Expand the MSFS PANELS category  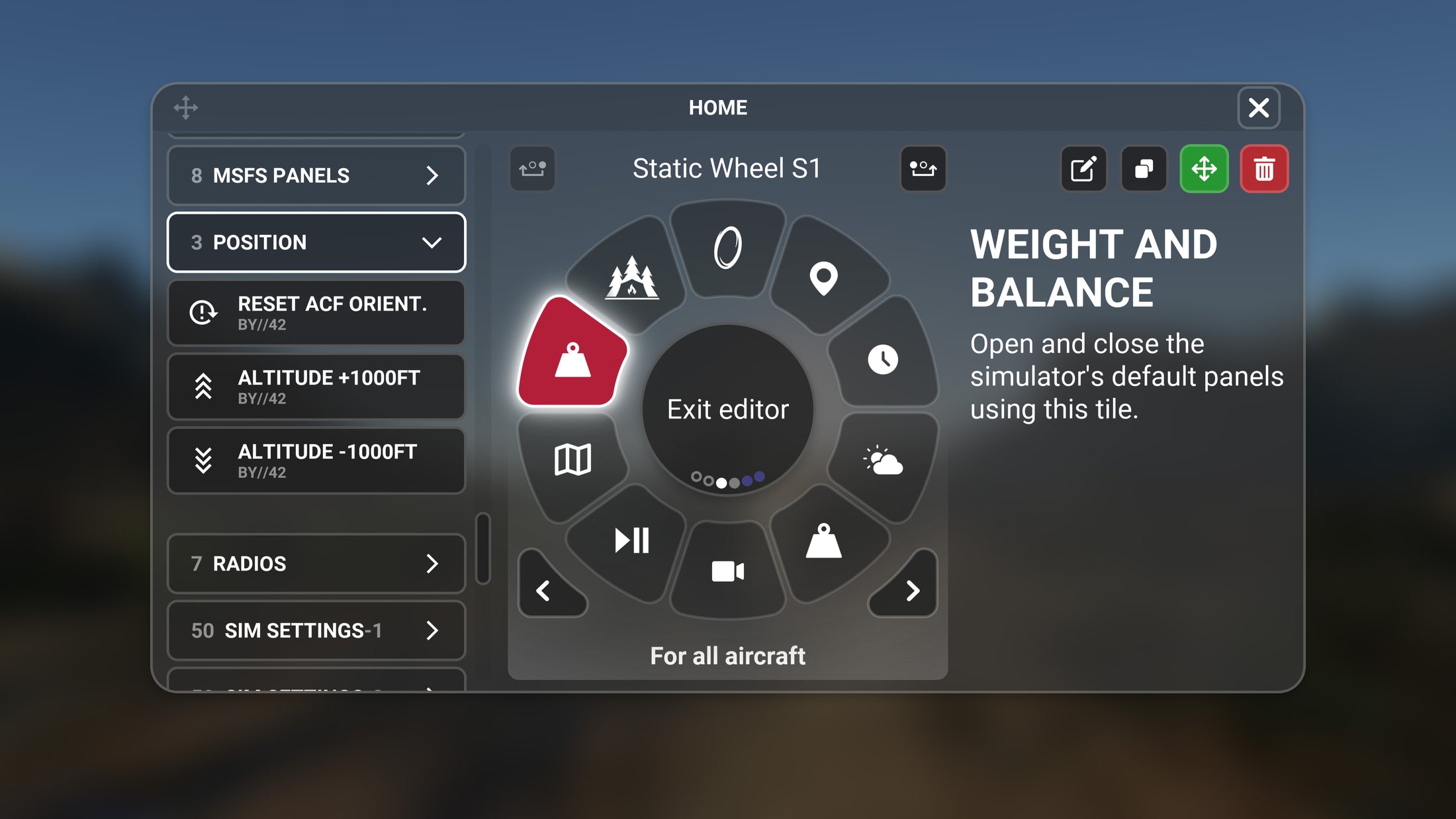[x=316, y=175]
